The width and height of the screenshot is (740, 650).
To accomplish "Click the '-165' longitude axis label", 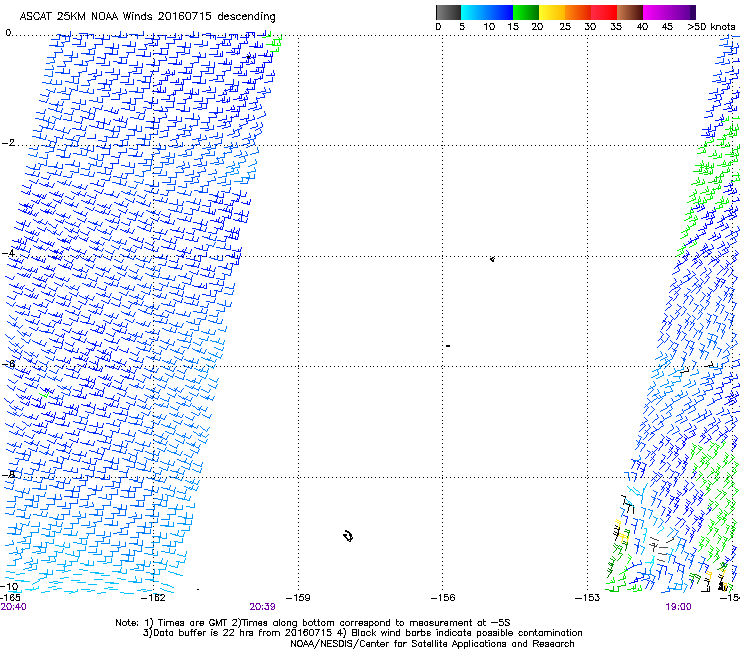I will 10,598.
